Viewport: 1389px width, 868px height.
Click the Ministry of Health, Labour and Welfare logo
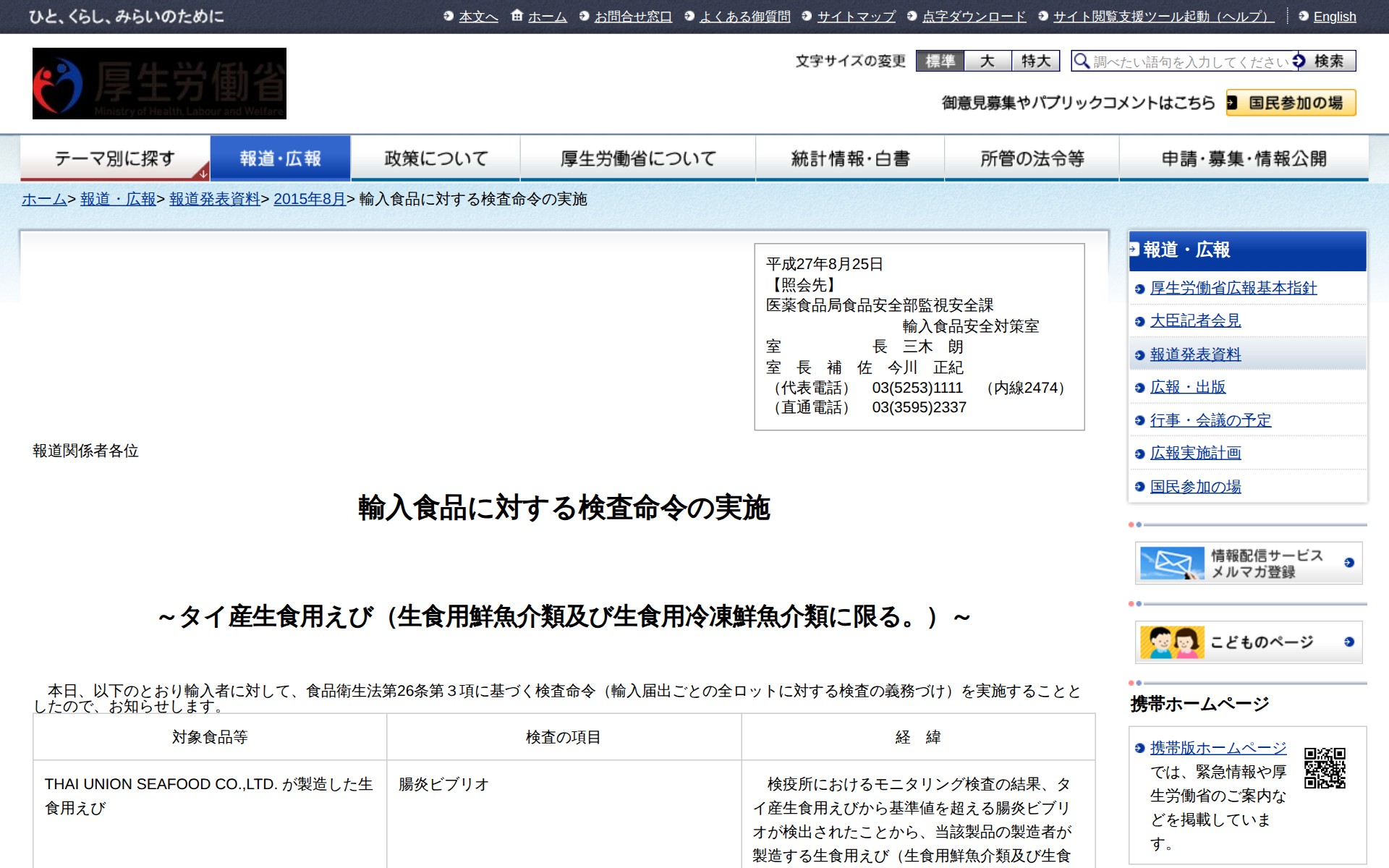point(158,82)
